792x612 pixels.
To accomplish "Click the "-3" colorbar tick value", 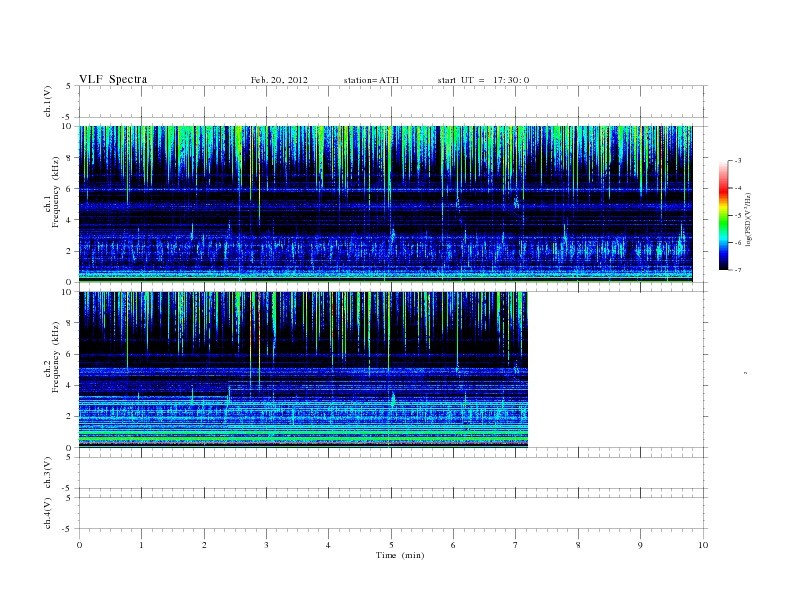I will click(x=737, y=161).
